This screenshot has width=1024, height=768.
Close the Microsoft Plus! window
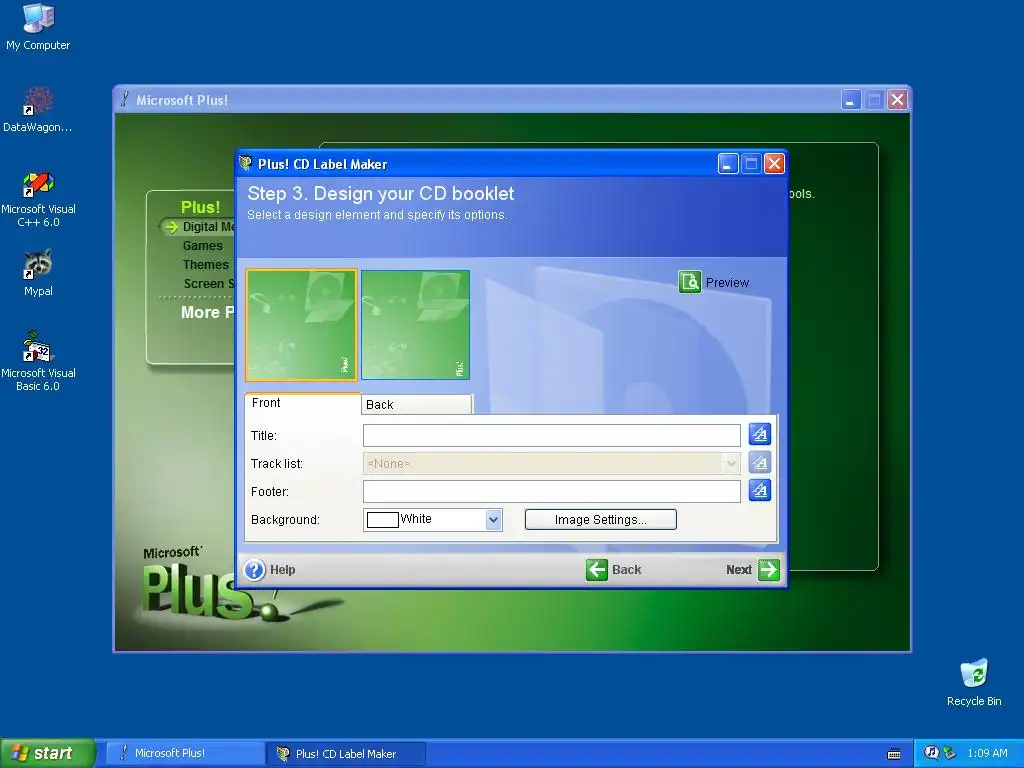coord(897,100)
